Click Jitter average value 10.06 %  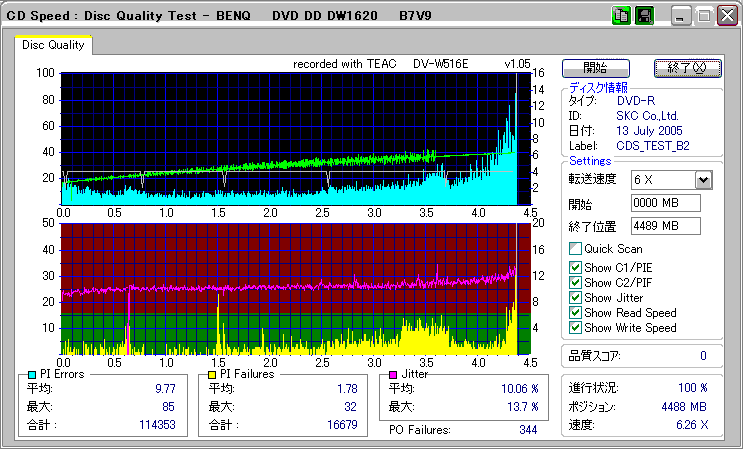520,389
